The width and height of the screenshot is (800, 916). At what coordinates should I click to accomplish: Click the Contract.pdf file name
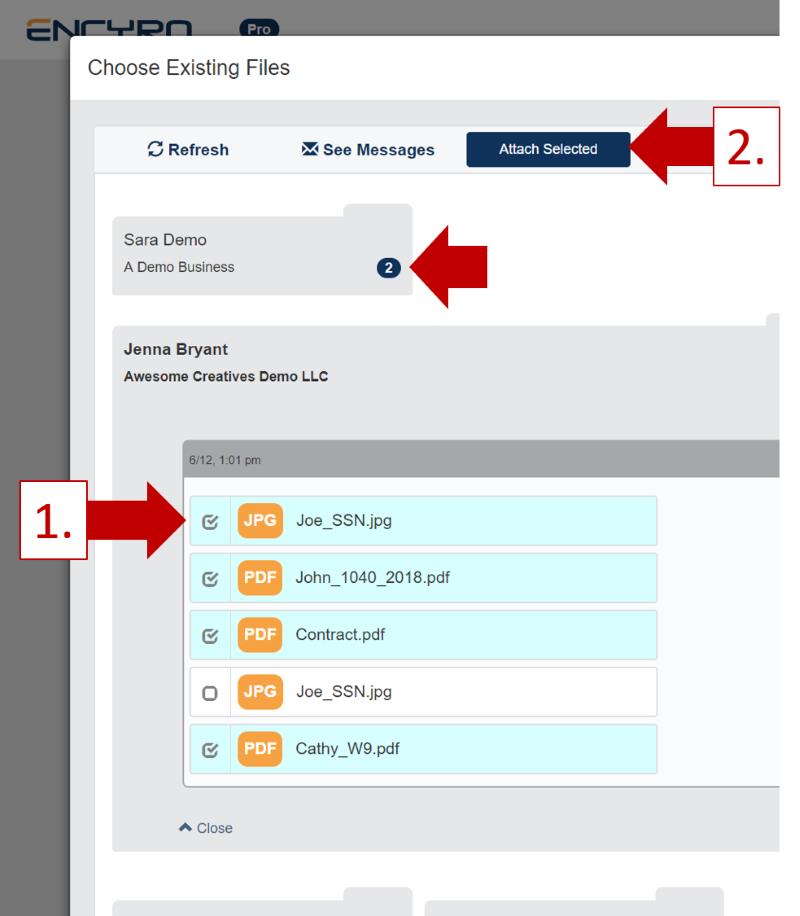click(340, 635)
